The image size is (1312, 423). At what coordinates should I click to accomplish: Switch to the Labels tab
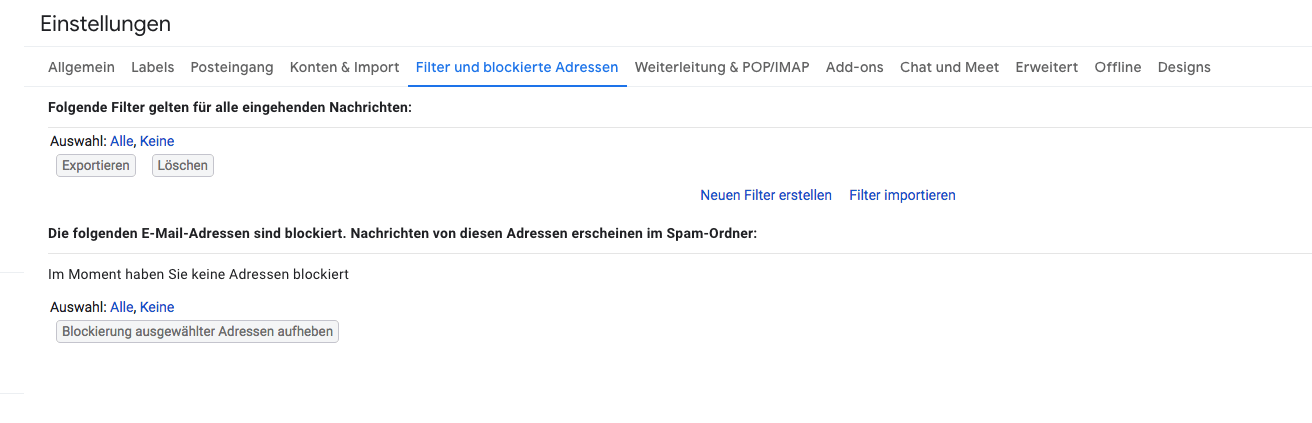point(152,67)
